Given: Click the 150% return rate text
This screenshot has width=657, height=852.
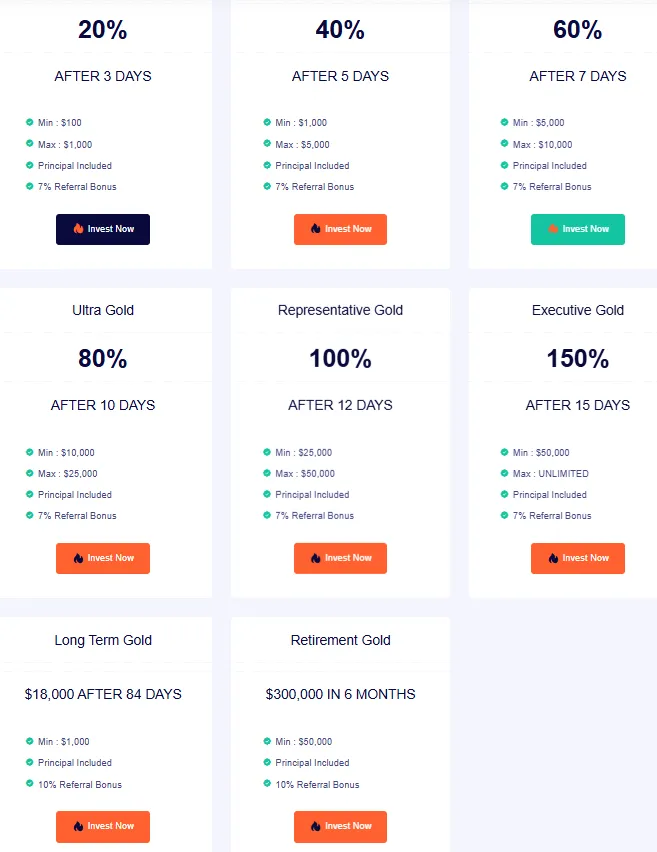Looking at the screenshot, I should 578,358.
